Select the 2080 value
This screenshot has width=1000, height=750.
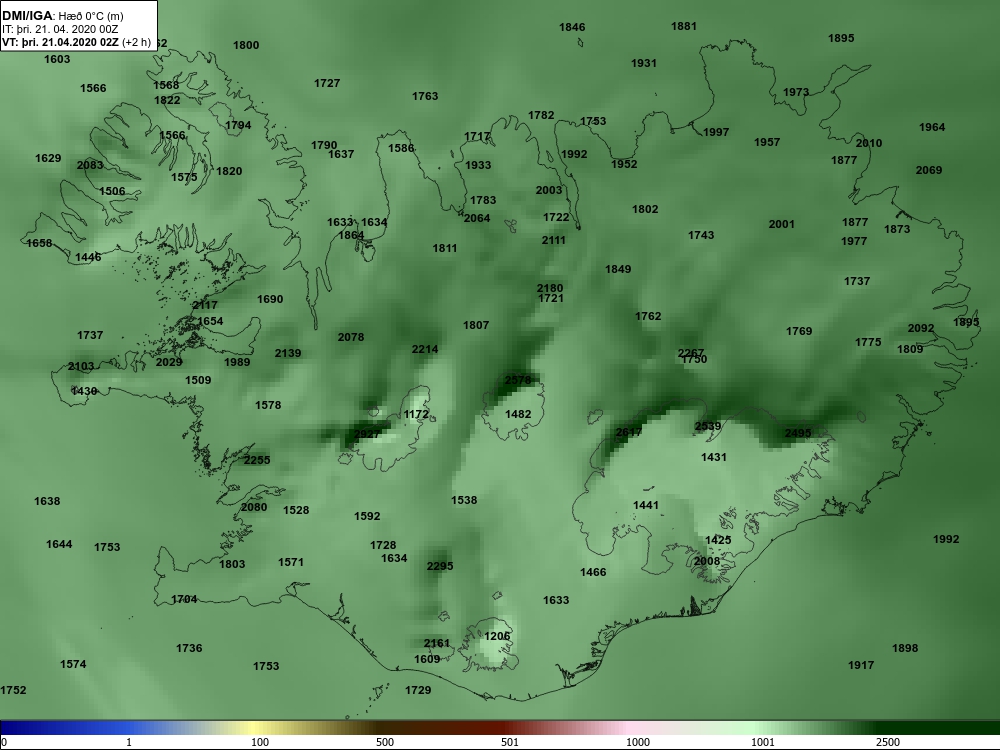click(254, 507)
